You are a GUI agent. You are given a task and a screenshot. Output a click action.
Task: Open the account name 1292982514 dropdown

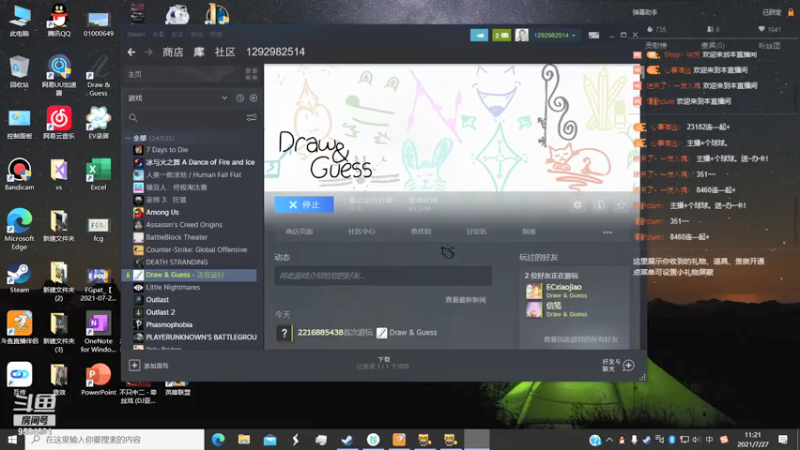click(555, 35)
